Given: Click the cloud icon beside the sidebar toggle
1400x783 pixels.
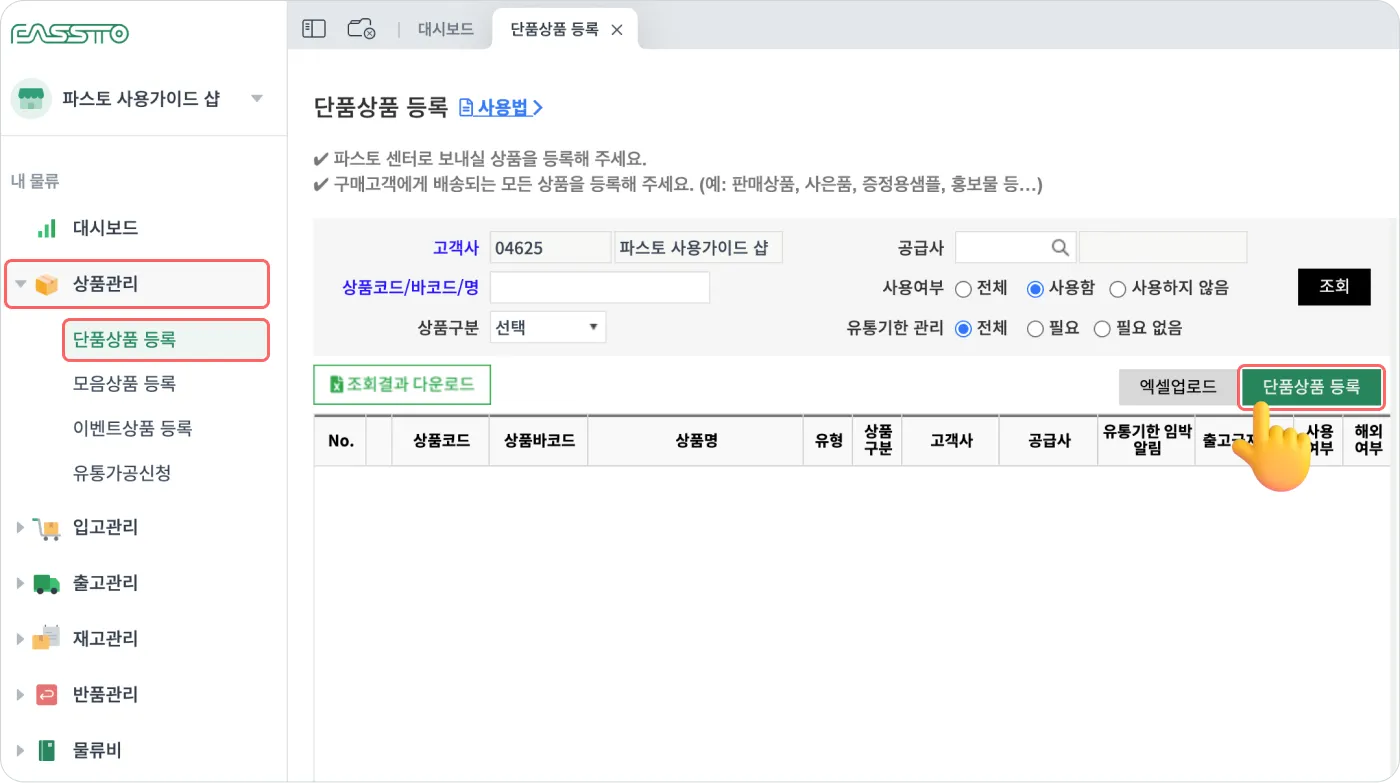Looking at the screenshot, I should (361, 29).
